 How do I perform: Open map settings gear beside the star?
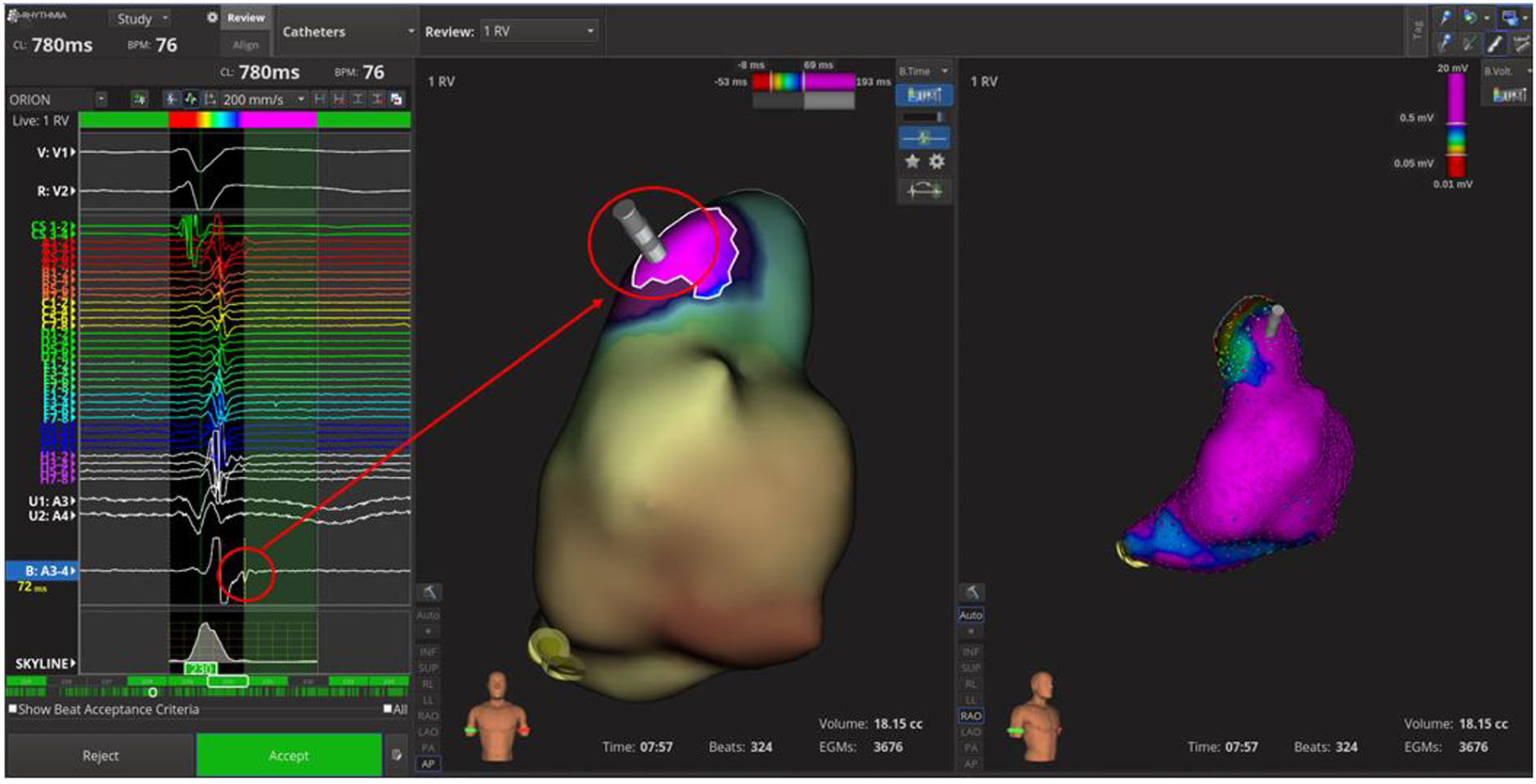click(937, 161)
